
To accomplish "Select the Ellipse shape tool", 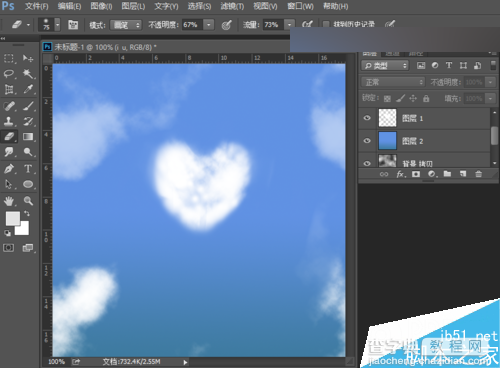I will (x=28, y=184).
